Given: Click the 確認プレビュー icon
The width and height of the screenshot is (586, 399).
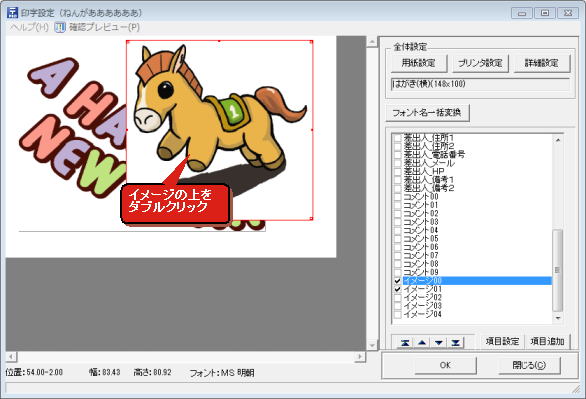Looking at the screenshot, I should point(60,27).
